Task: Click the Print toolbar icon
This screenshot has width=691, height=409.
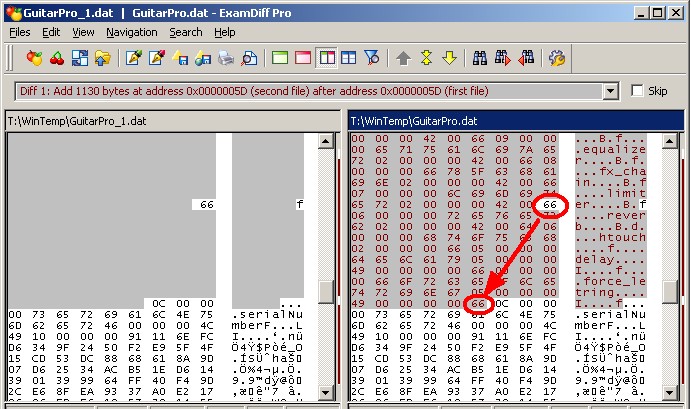Action: coord(226,58)
